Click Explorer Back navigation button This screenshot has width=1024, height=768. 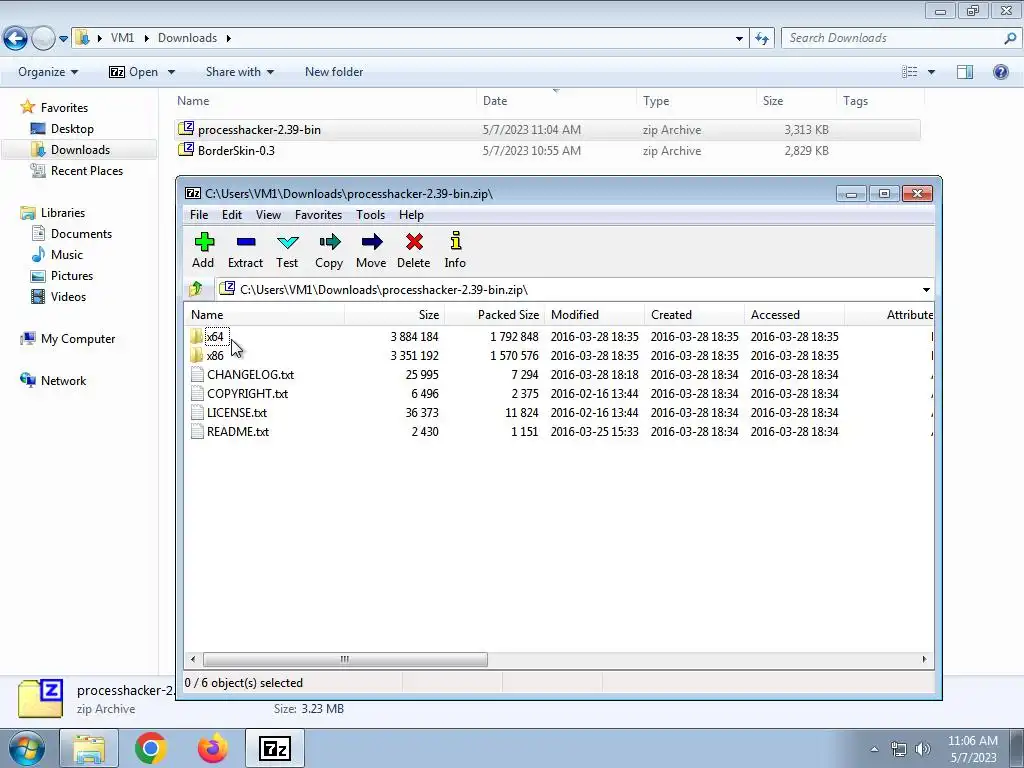coord(16,38)
